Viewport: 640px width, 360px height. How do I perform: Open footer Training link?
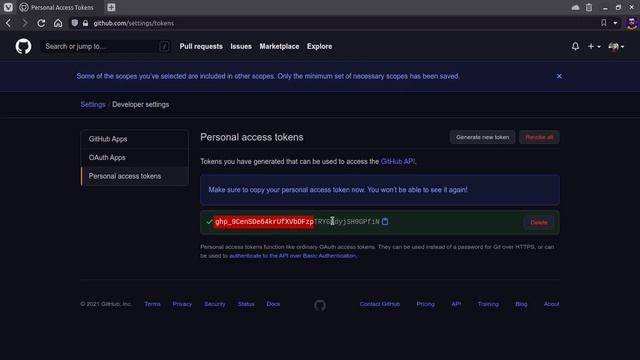pyautogui.click(x=488, y=304)
